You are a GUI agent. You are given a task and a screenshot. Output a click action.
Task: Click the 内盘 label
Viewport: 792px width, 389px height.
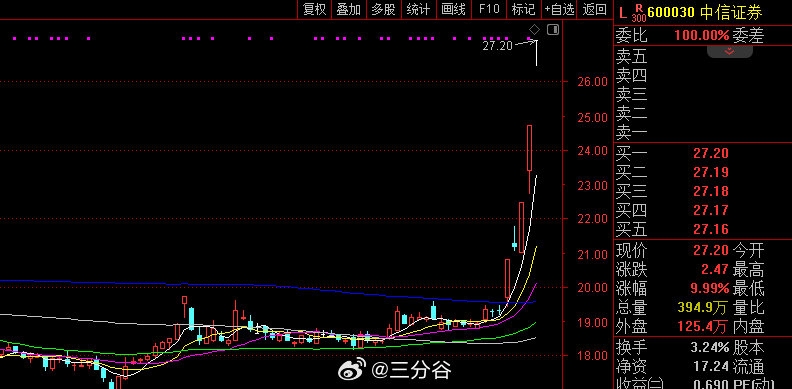pyautogui.click(x=748, y=327)
